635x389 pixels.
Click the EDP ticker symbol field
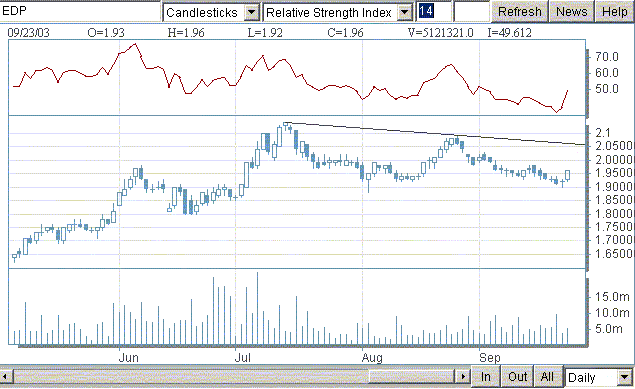tap(80, 11)
